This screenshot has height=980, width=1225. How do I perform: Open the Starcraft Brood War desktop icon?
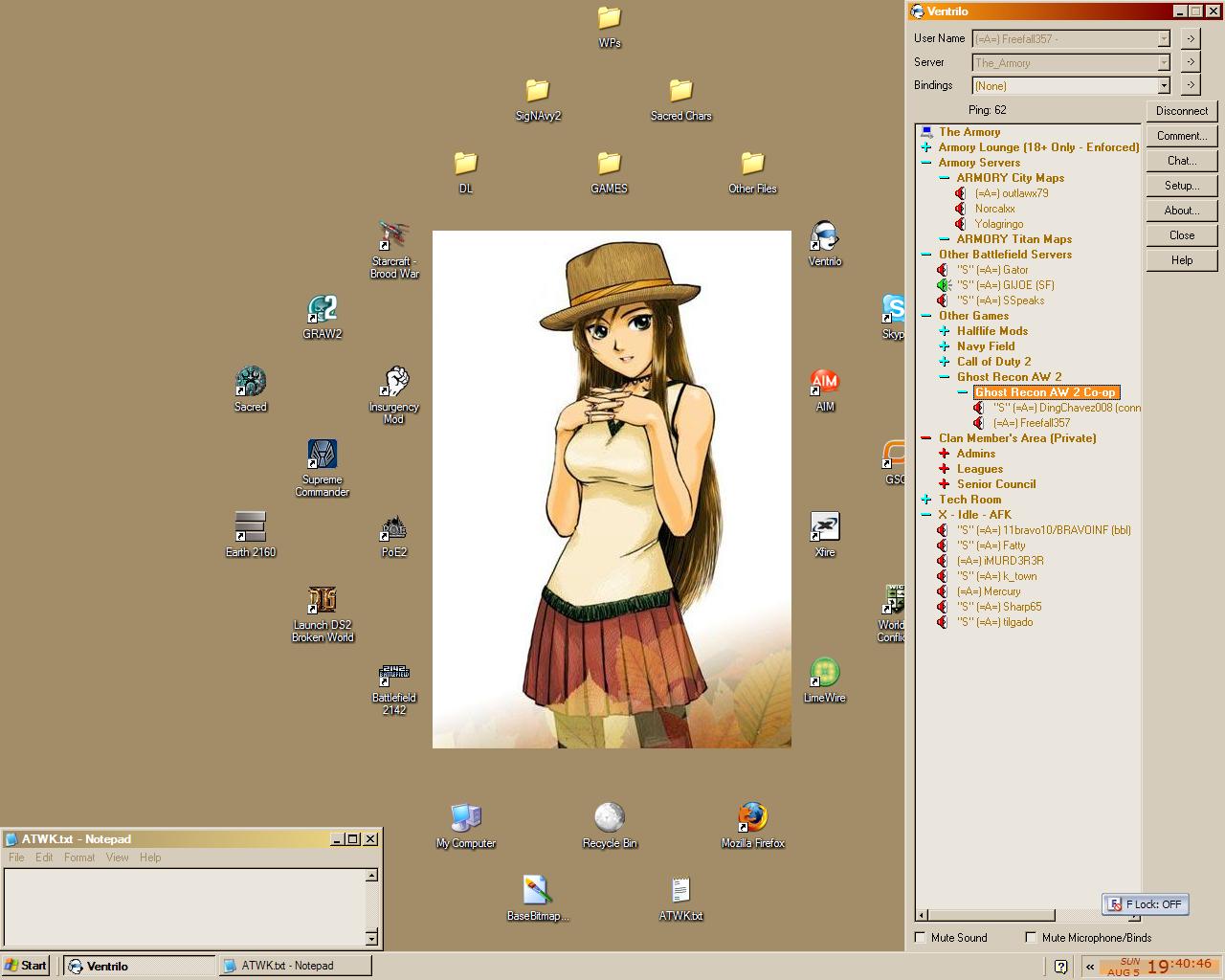pos(393,236)
